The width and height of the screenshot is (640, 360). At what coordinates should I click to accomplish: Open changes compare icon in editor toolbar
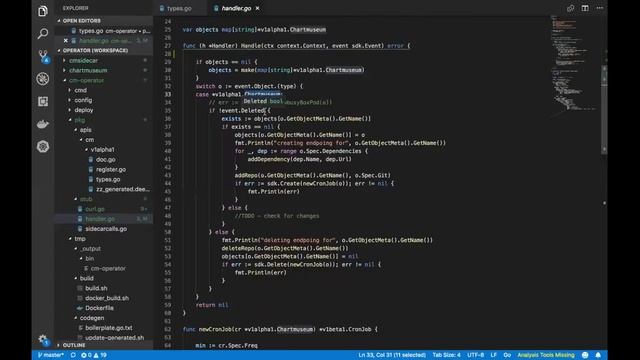[x=570, y=8]
